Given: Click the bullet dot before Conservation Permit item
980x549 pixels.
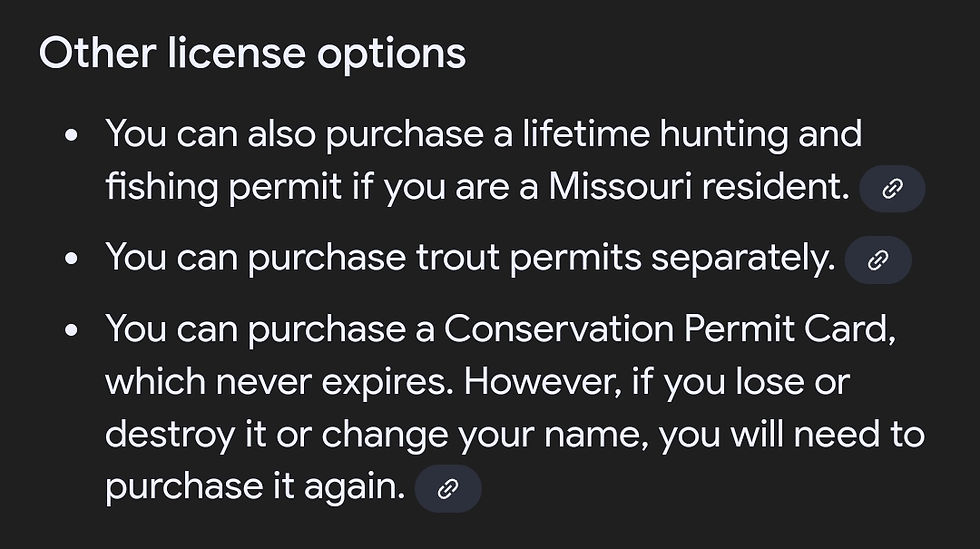Looking at the screenshot, I should click(x=69, y=330).
